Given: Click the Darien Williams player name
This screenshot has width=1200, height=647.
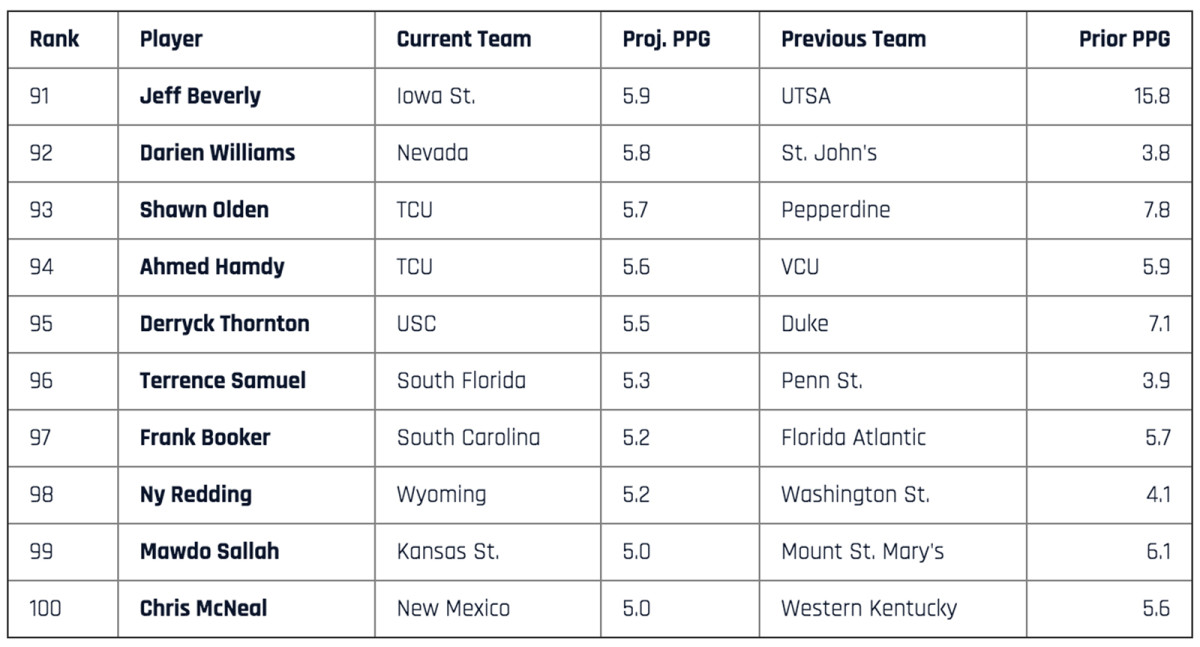Looking at the screenshot, I should click(217, 153).
